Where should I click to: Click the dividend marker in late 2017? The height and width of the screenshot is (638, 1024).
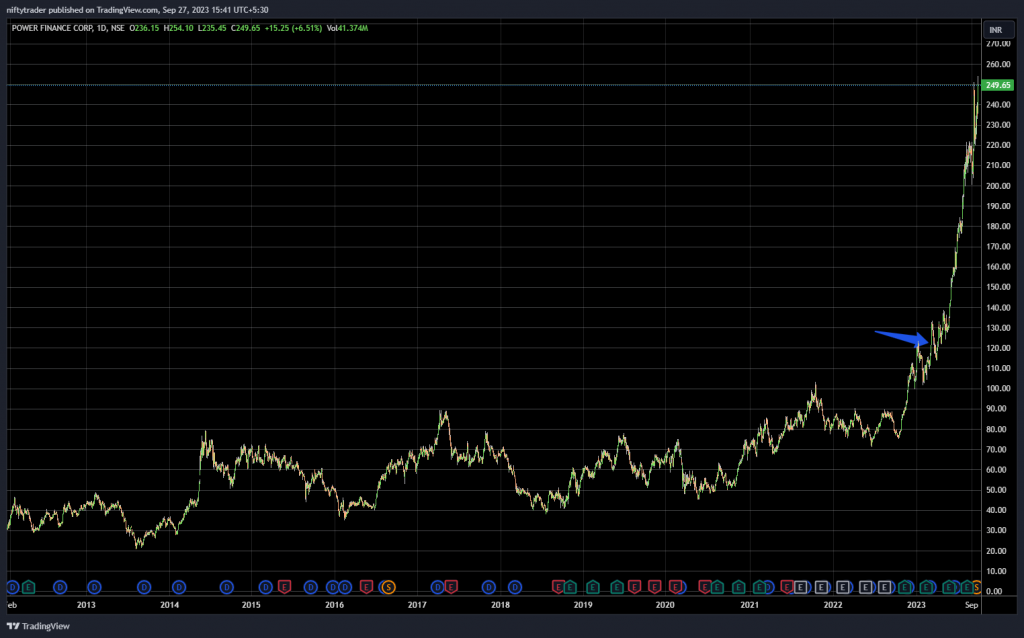488,587
